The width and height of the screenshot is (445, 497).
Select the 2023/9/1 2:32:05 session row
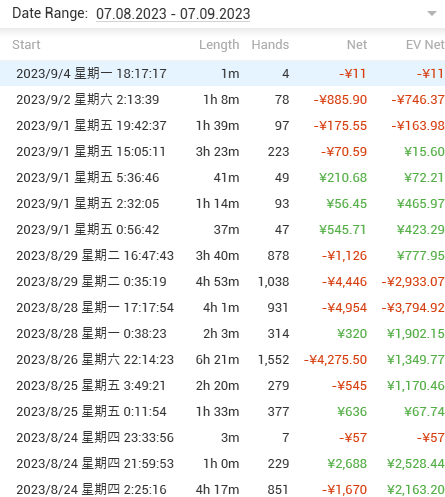pyautogui.click(x=222, y=203)
